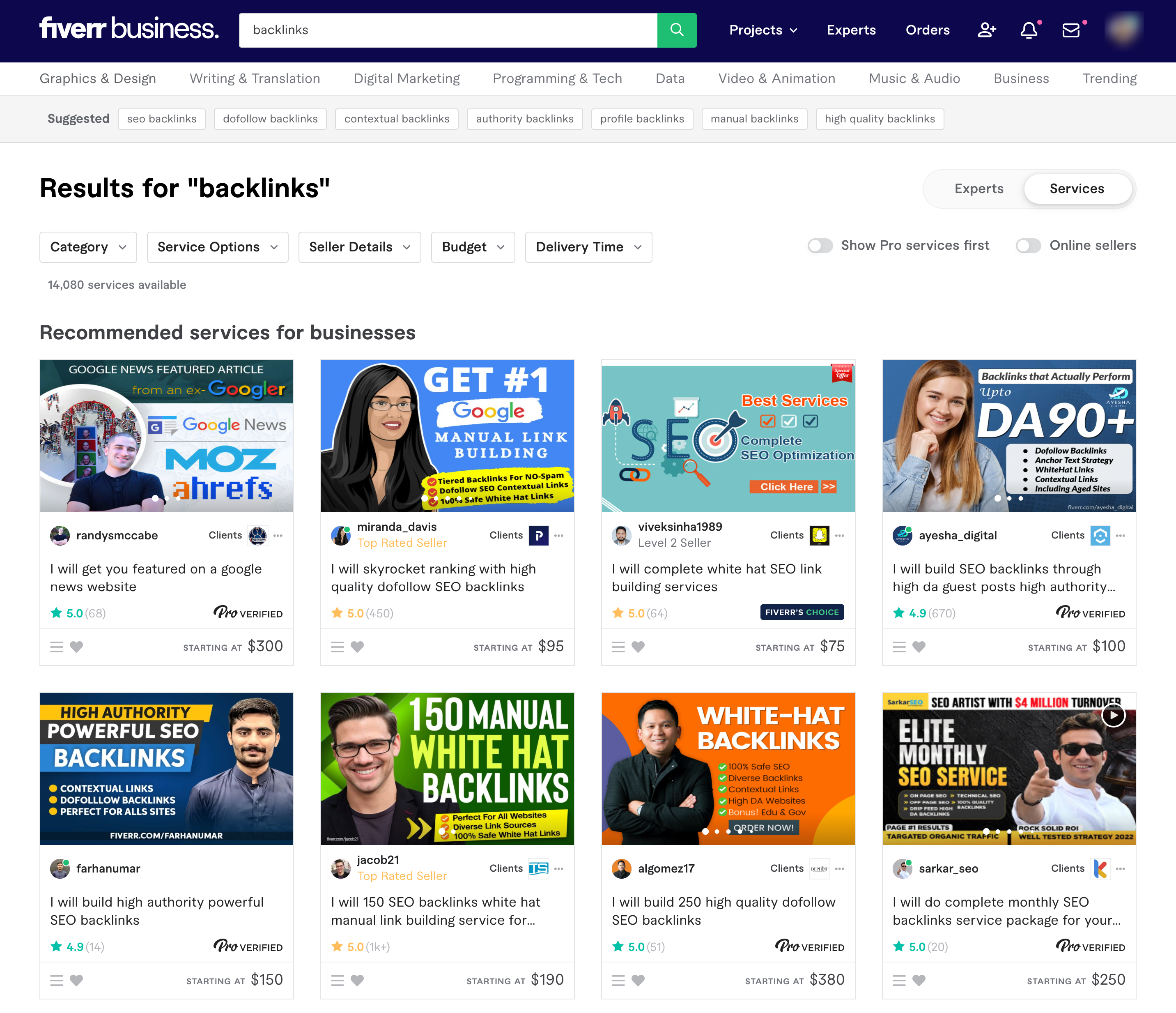The width and height of the screenshot is (1176, 1013).
Task: Click the backlinks search input field
Action: [x=448, y=30]
